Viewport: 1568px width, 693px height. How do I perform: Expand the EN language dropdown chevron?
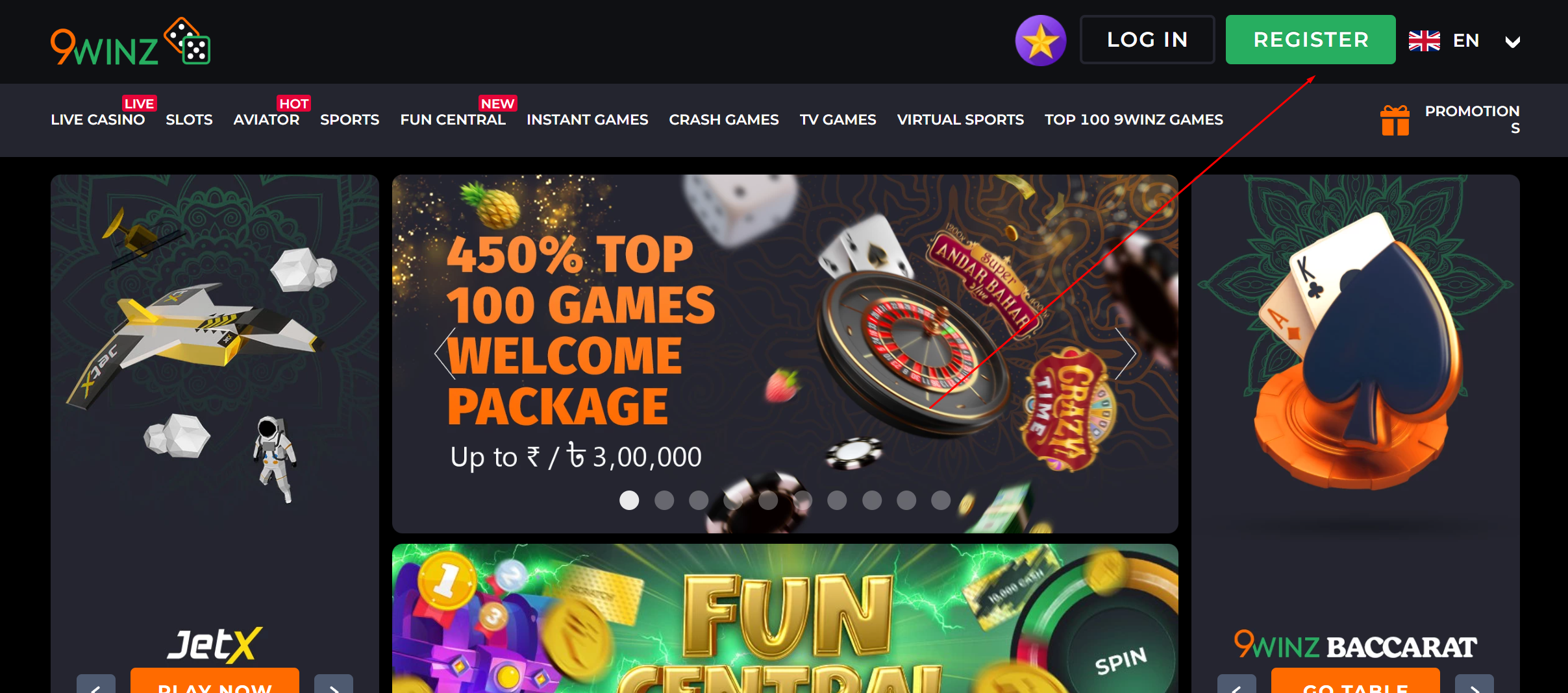(x=1512, y=42)
